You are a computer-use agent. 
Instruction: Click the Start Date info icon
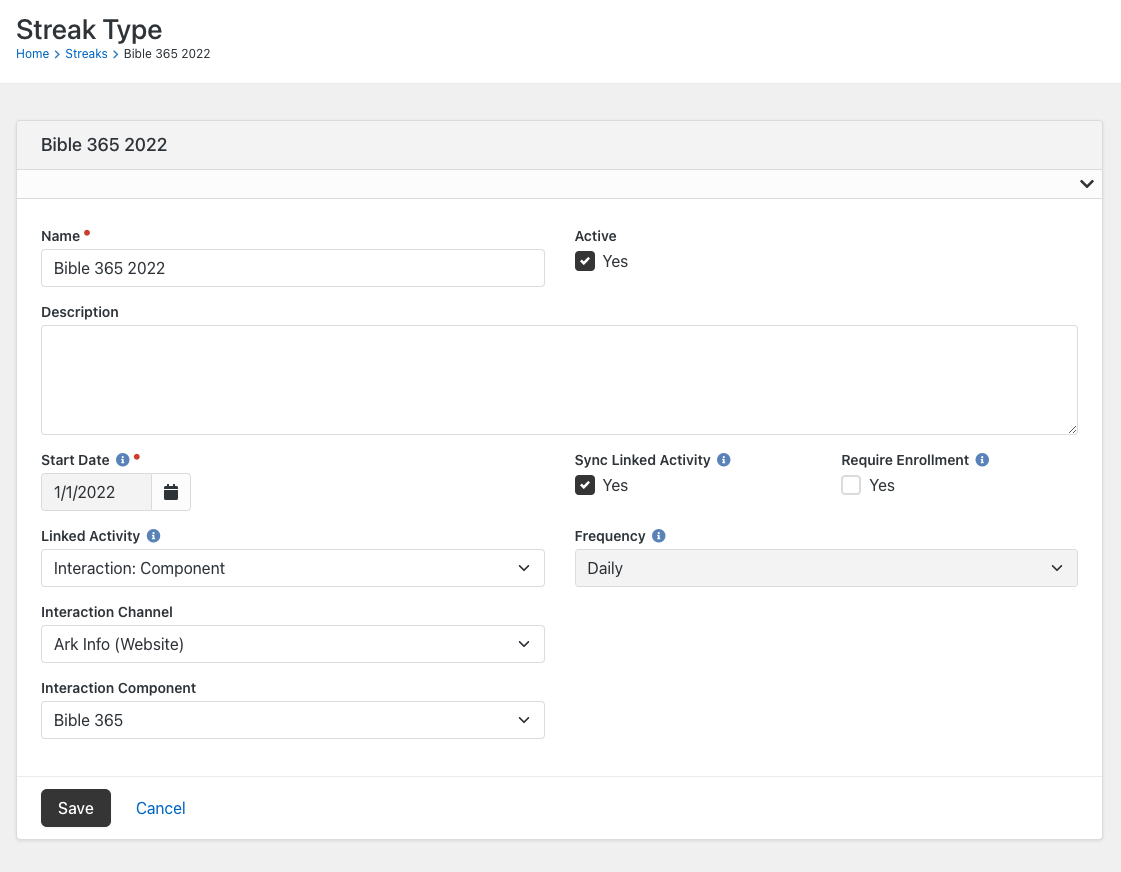click(x=123, y=460)
